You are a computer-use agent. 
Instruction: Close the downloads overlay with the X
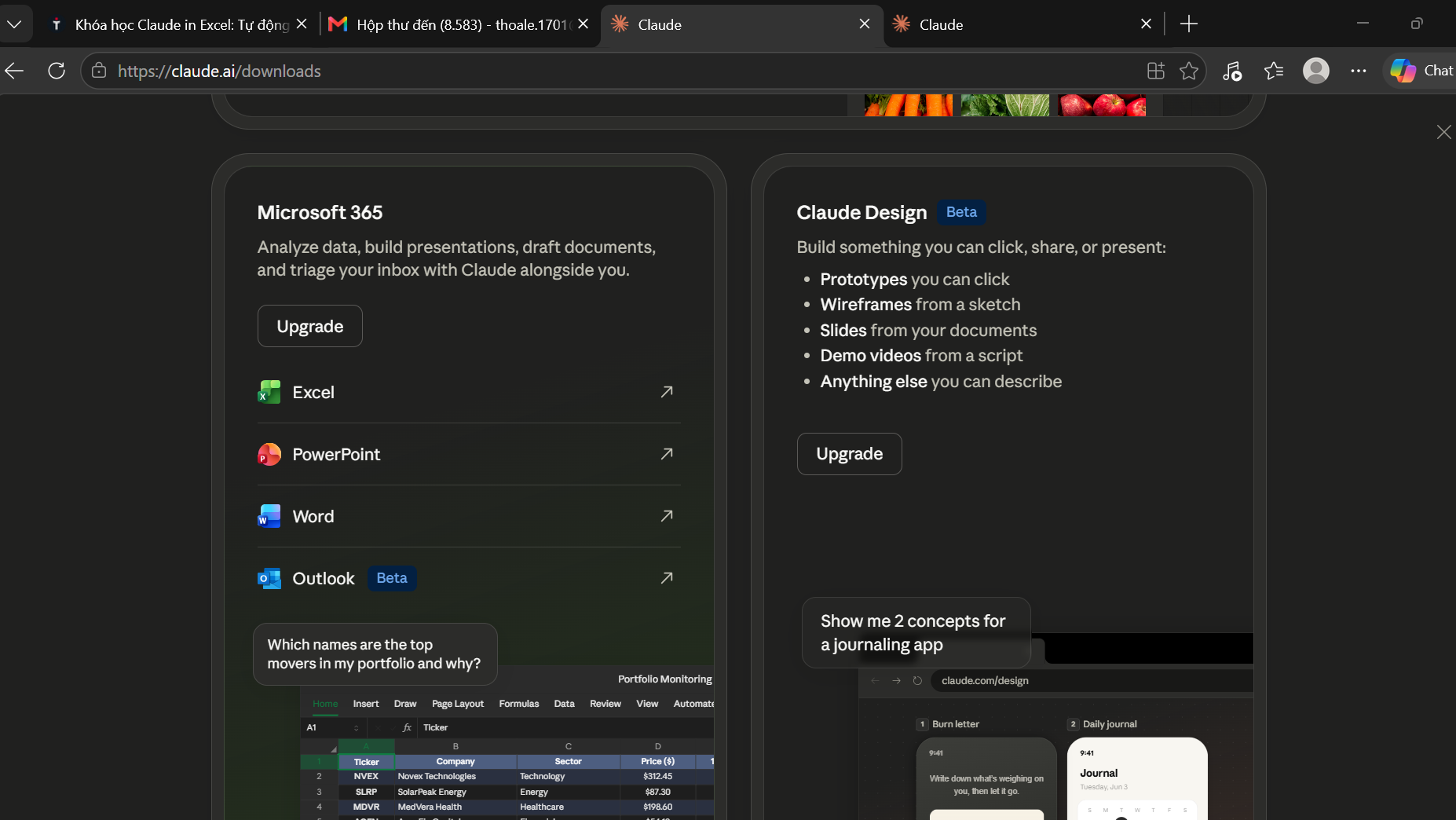(x=1443, y=132)
